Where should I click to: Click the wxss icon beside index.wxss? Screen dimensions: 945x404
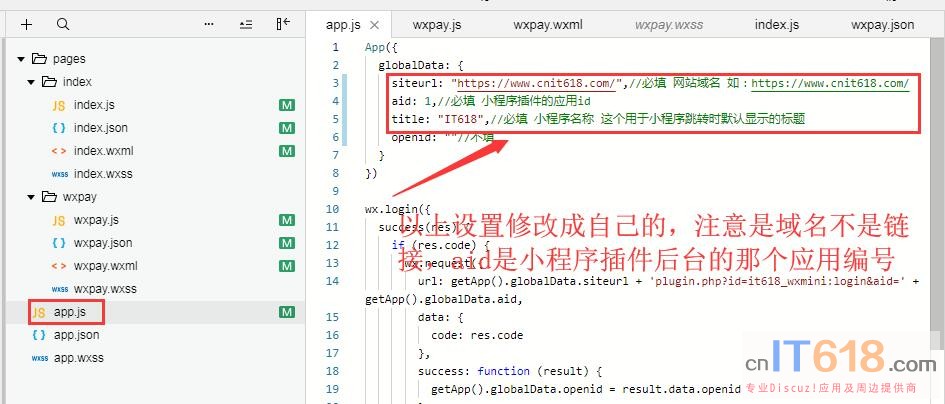[x=59, y=174]
